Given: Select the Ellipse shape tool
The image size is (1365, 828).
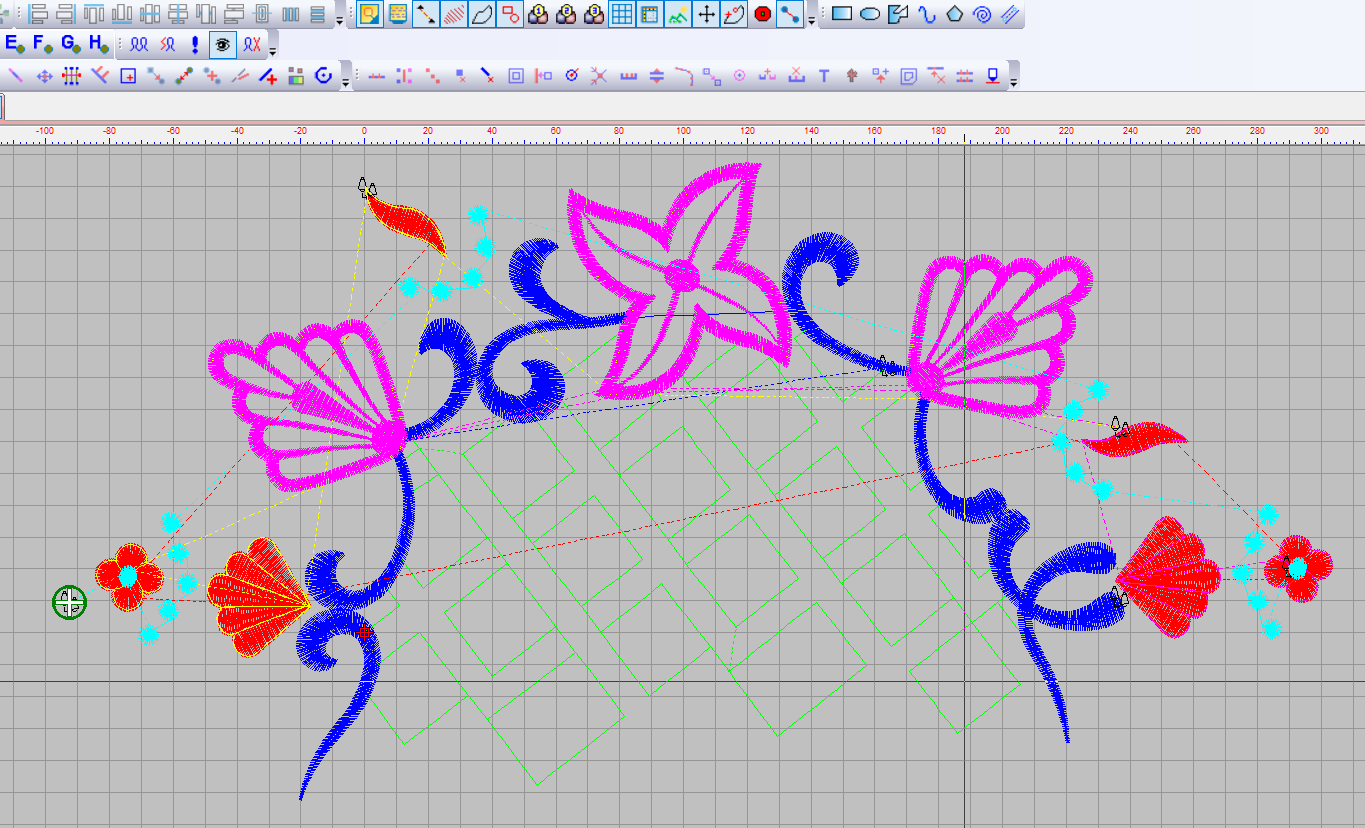Looking at the screenshot, I should point(869,15).
